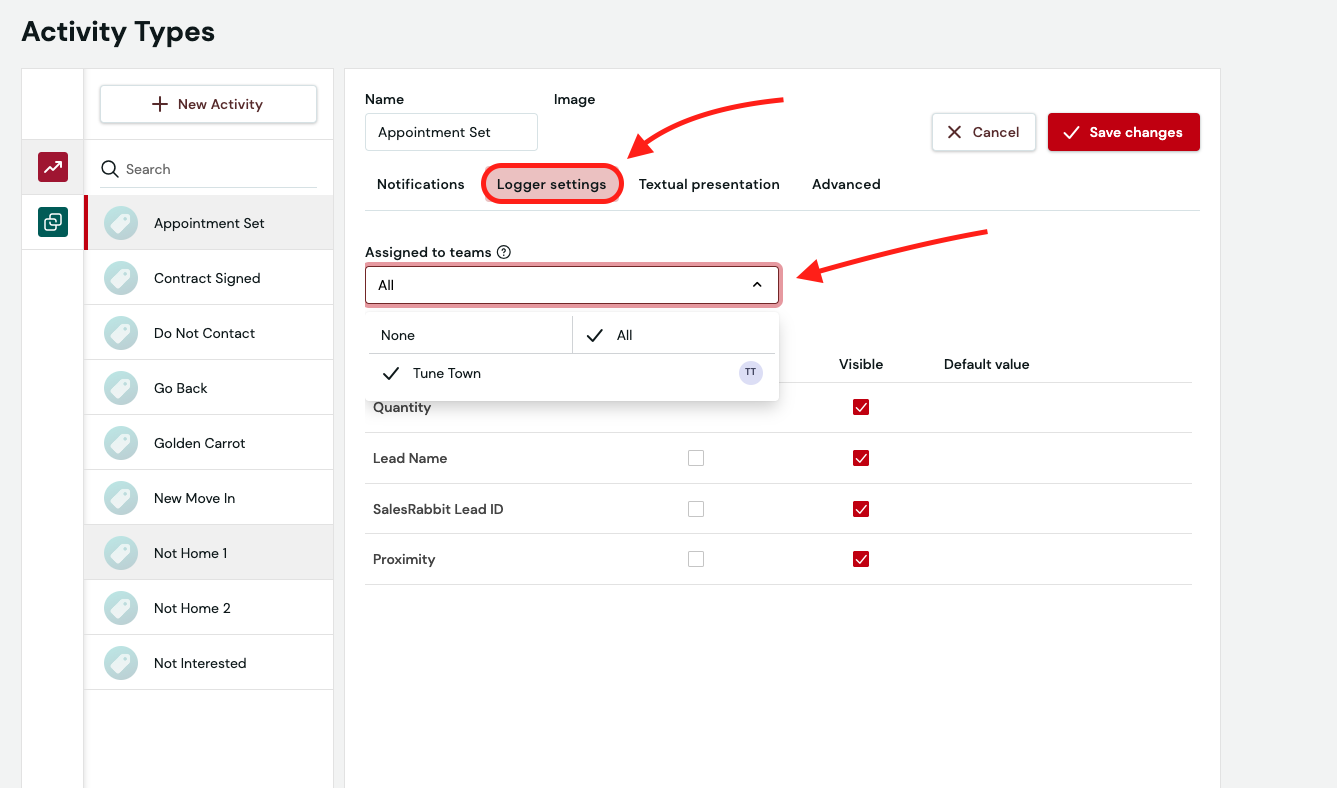The width and height of the screenshot is (1337, 788).
Task: Click Save changes
Action: pos(1123,132)
